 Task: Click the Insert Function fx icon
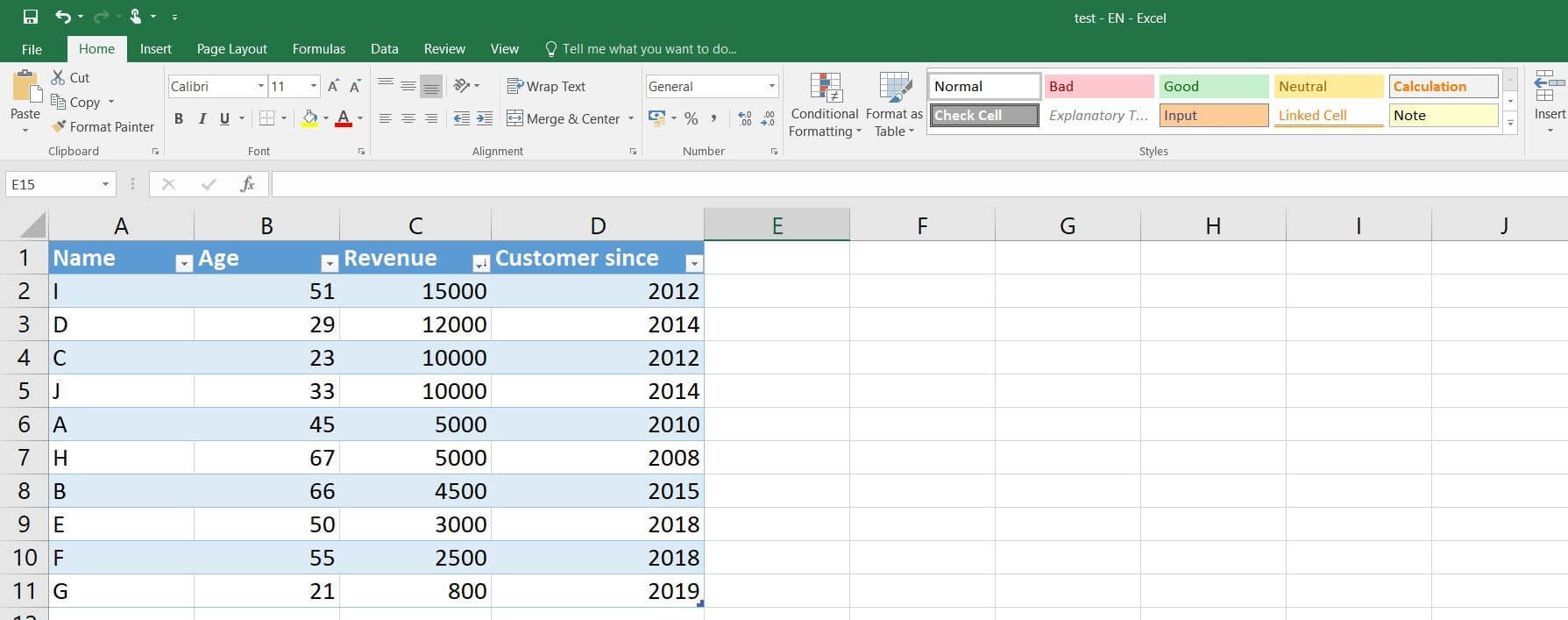click(247, 184)
